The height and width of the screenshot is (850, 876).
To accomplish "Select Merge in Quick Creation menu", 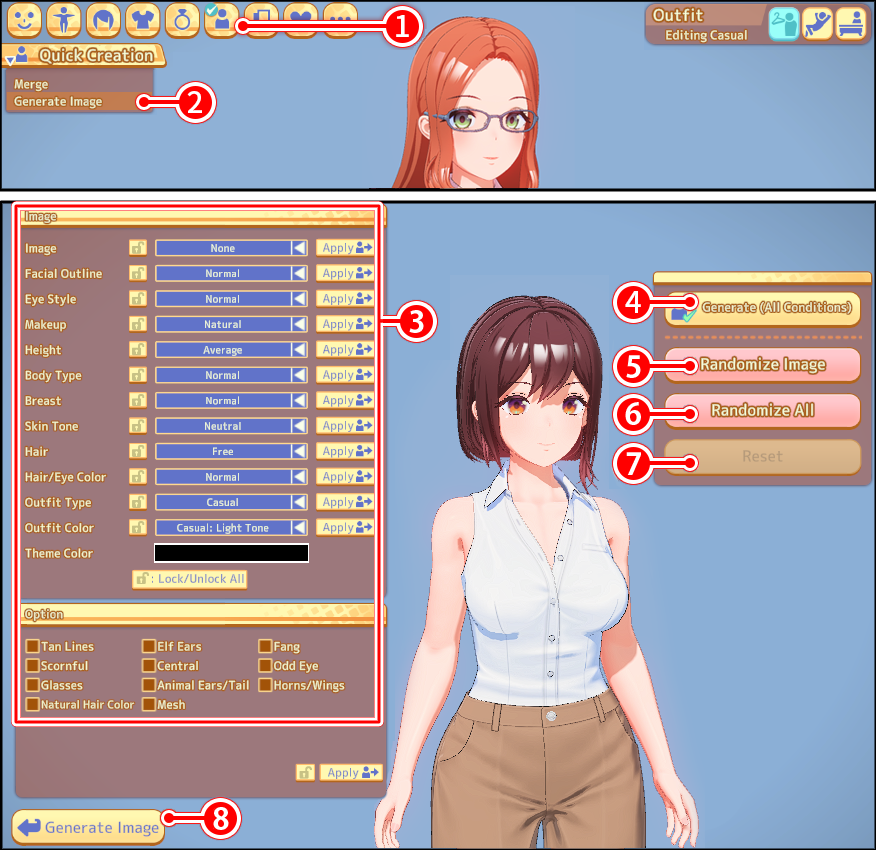I will (x=31, y=85).
